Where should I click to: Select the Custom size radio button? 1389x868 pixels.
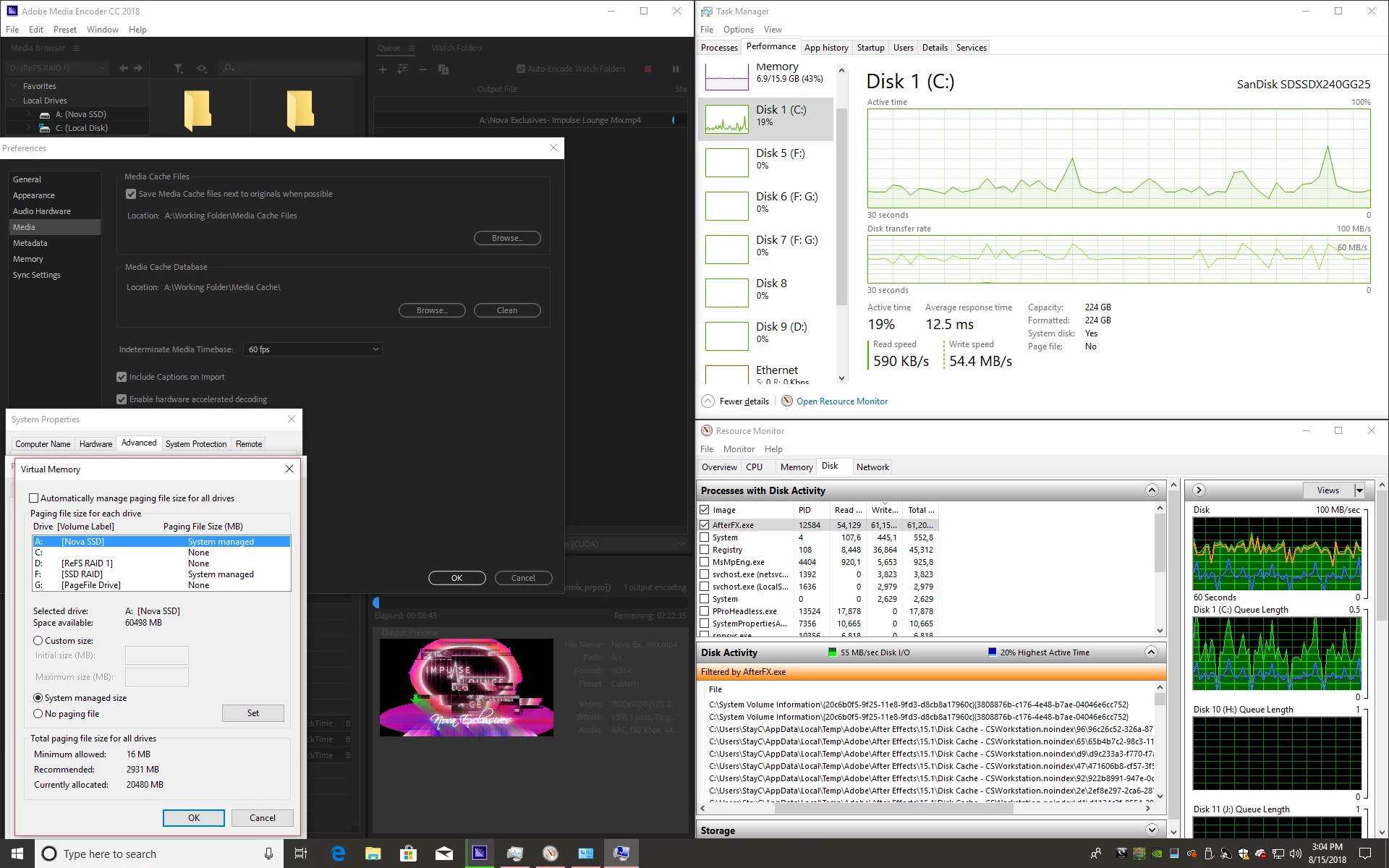click(x=38, y=641)
